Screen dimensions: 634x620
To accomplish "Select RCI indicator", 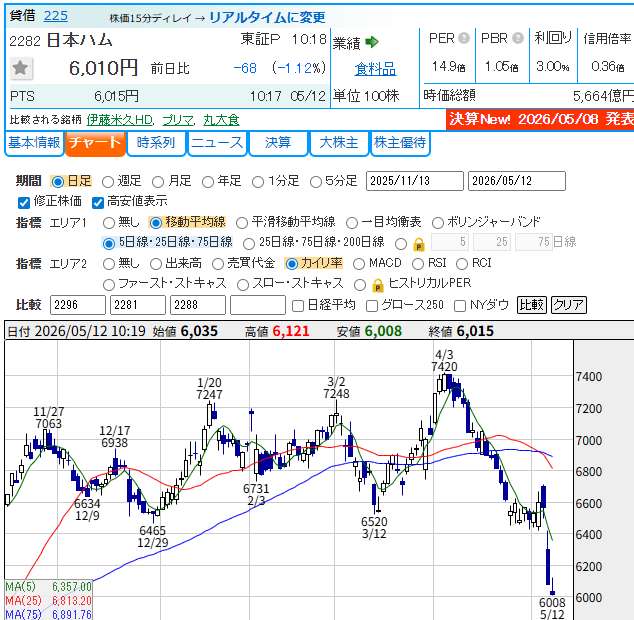I will pyautogui.click(x=462, y=264).
